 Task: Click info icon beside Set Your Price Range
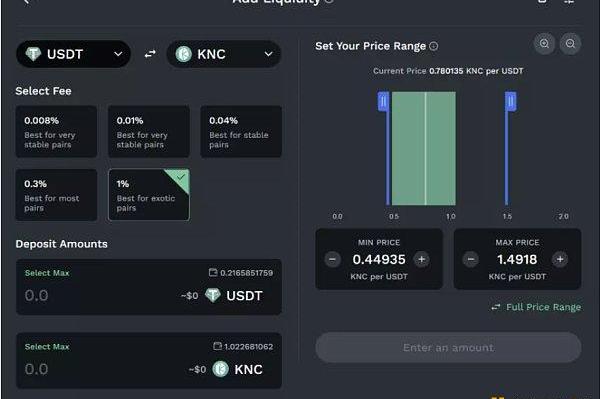pyautogui.click(x=434, y=46)
